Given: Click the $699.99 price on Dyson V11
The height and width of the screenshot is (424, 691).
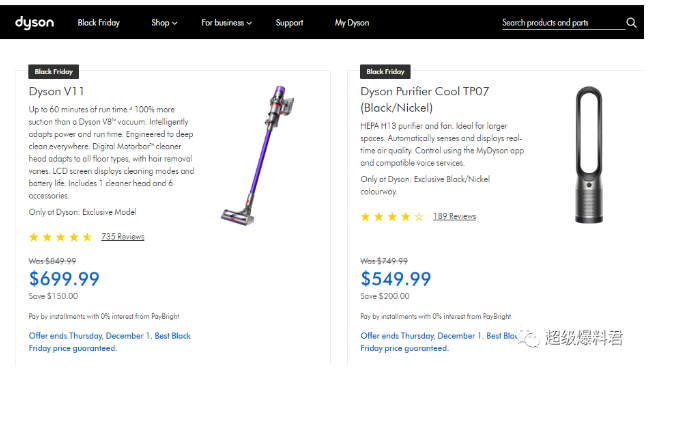Looking at the screenshot, I should click(x=65, y=279).
